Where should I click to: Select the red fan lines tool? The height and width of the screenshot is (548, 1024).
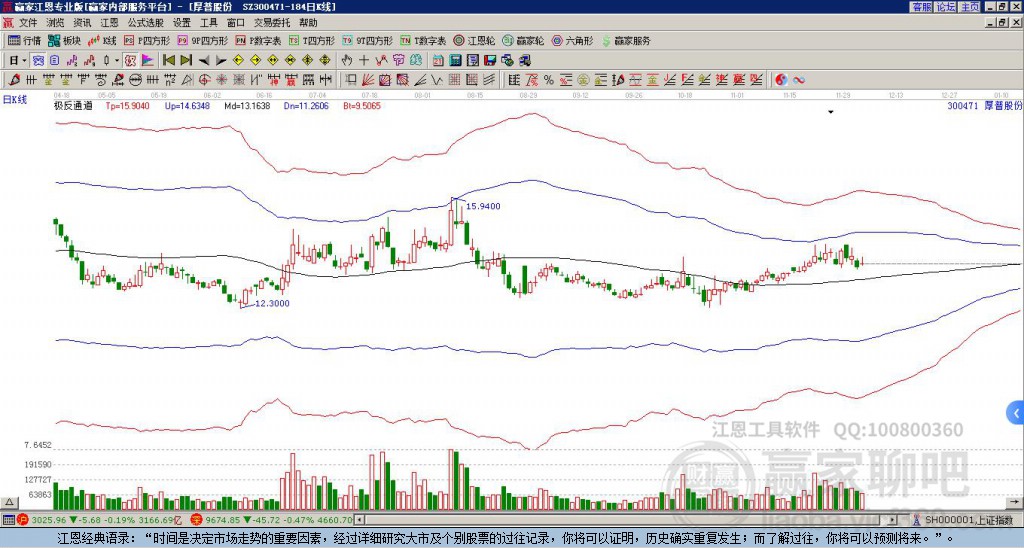(x=368, y=80)
